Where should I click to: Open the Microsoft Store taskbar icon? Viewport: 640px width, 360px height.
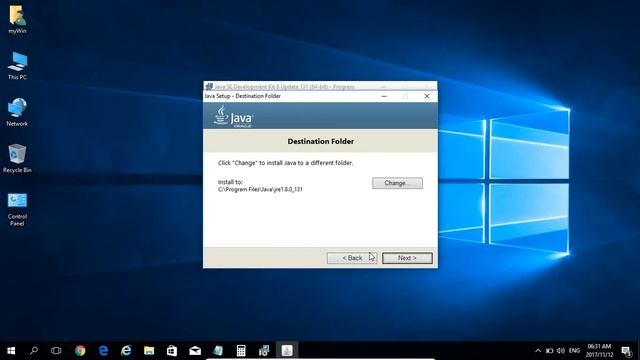pyautogui.click(x=172, y=351)
